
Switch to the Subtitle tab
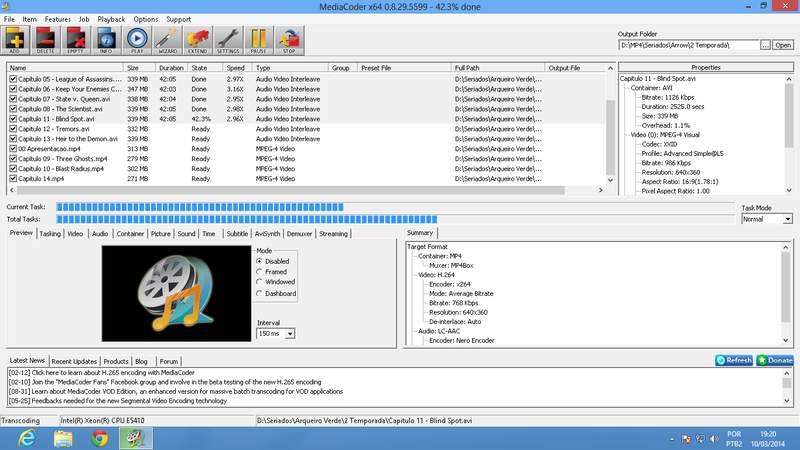pyautogui.click(x=237, y=234)
